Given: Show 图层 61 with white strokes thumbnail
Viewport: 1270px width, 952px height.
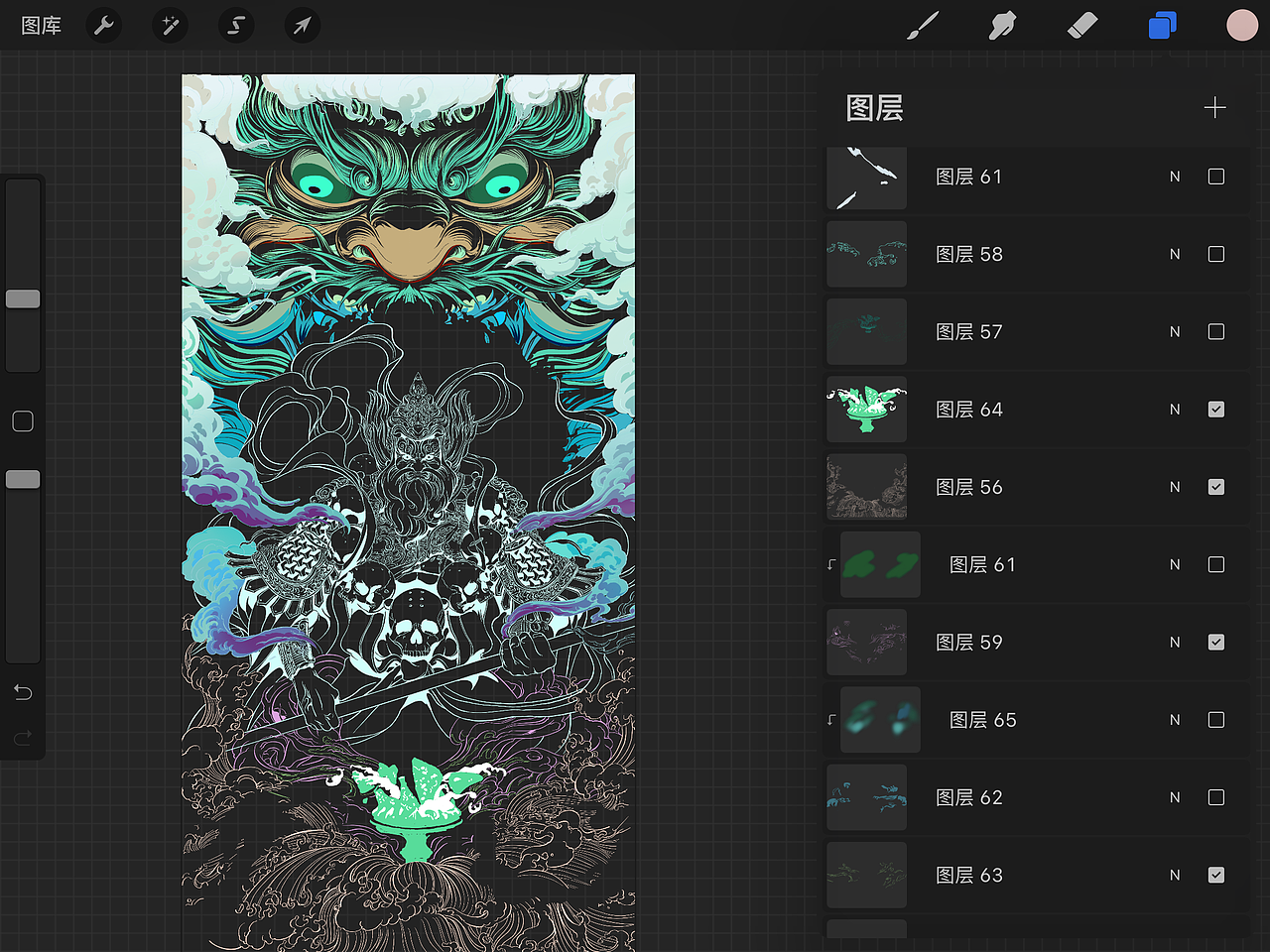Looking at the screenshot, I should [1216, 177].
